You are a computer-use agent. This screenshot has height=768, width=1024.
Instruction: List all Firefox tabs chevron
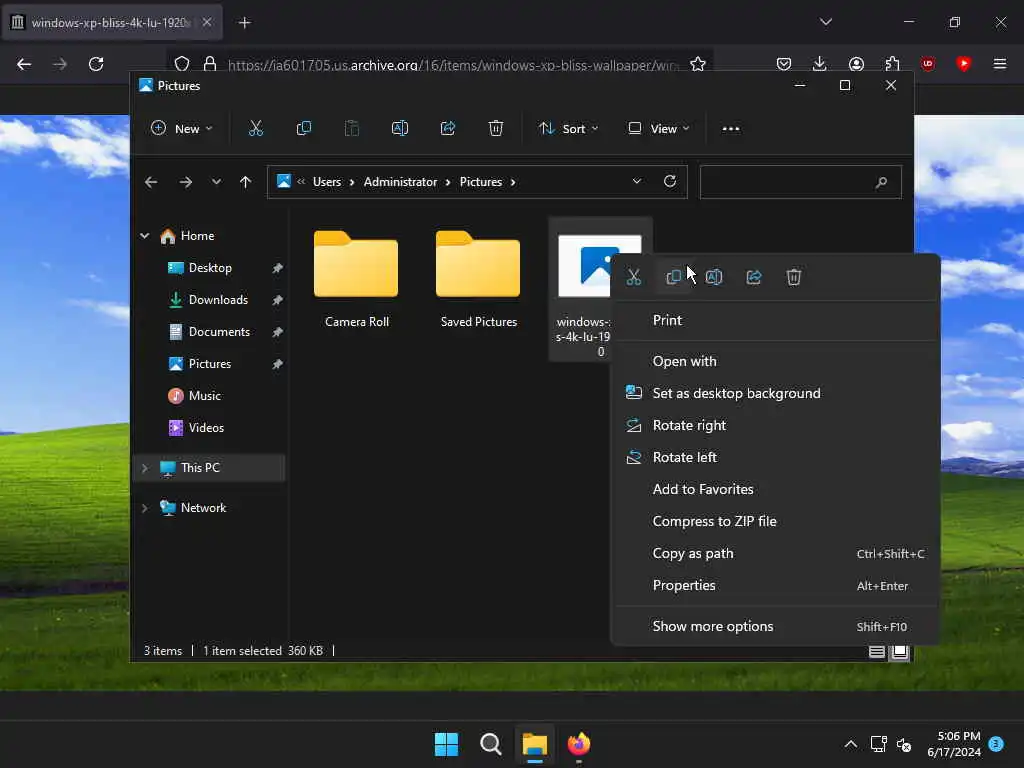pos(826,22)
